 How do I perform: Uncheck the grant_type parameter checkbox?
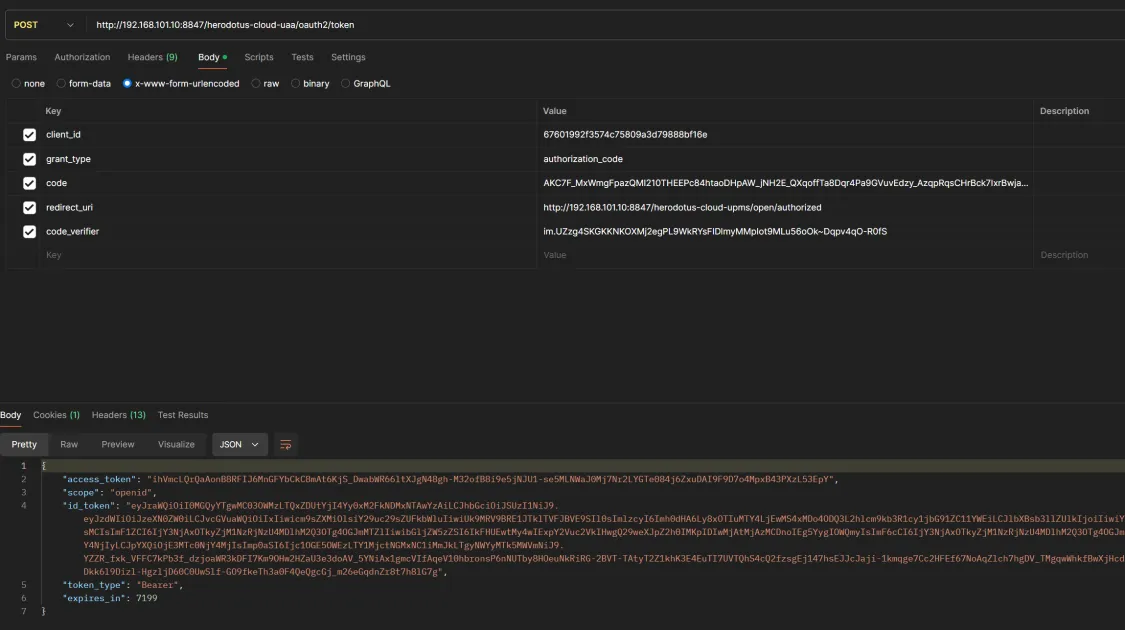click(x=29, y=159)
